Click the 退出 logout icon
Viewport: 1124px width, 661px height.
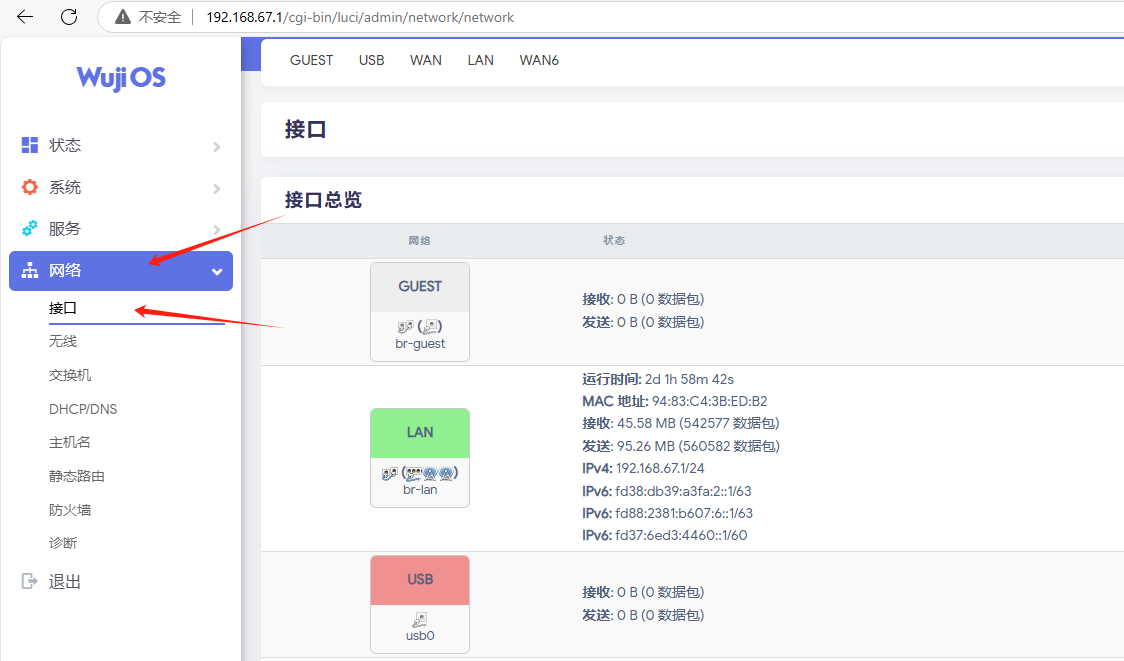[30, 581]
